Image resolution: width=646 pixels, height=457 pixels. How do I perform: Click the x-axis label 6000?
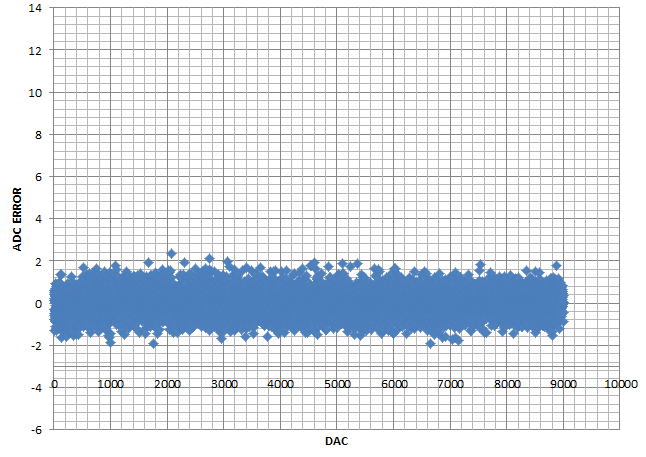click(x=394, y=384)
